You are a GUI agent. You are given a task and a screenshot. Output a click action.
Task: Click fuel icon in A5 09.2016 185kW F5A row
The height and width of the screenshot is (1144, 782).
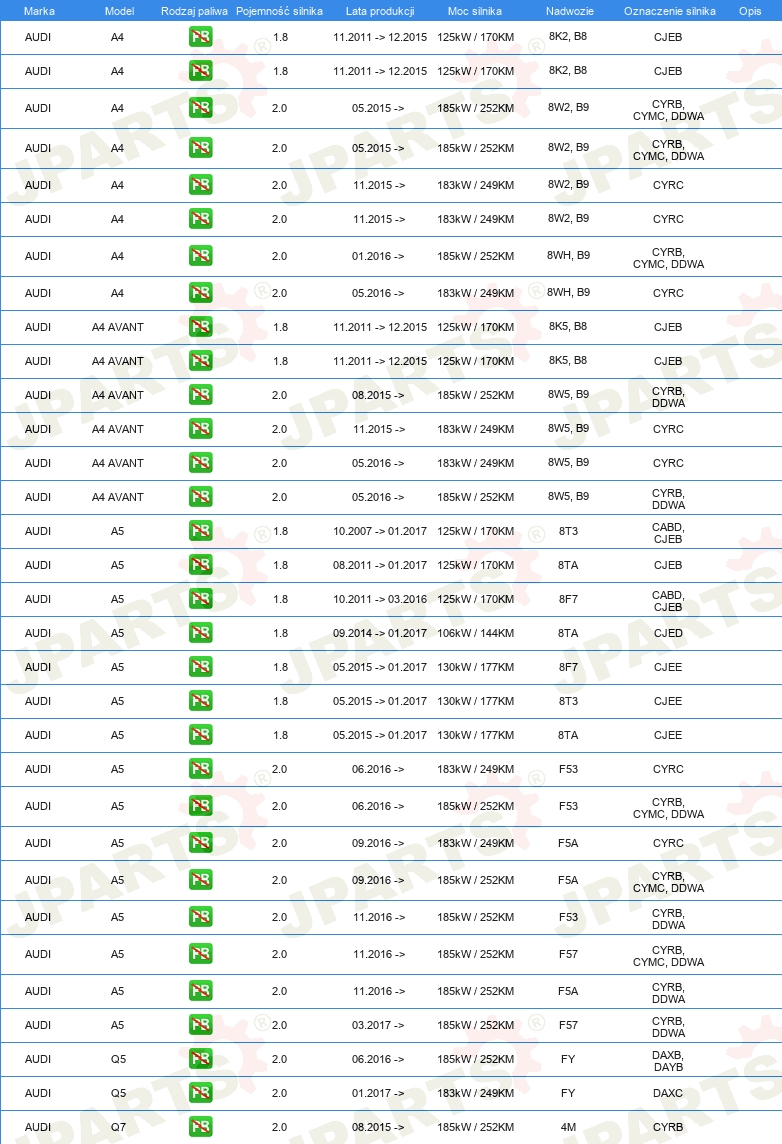[x=201, y=881]
